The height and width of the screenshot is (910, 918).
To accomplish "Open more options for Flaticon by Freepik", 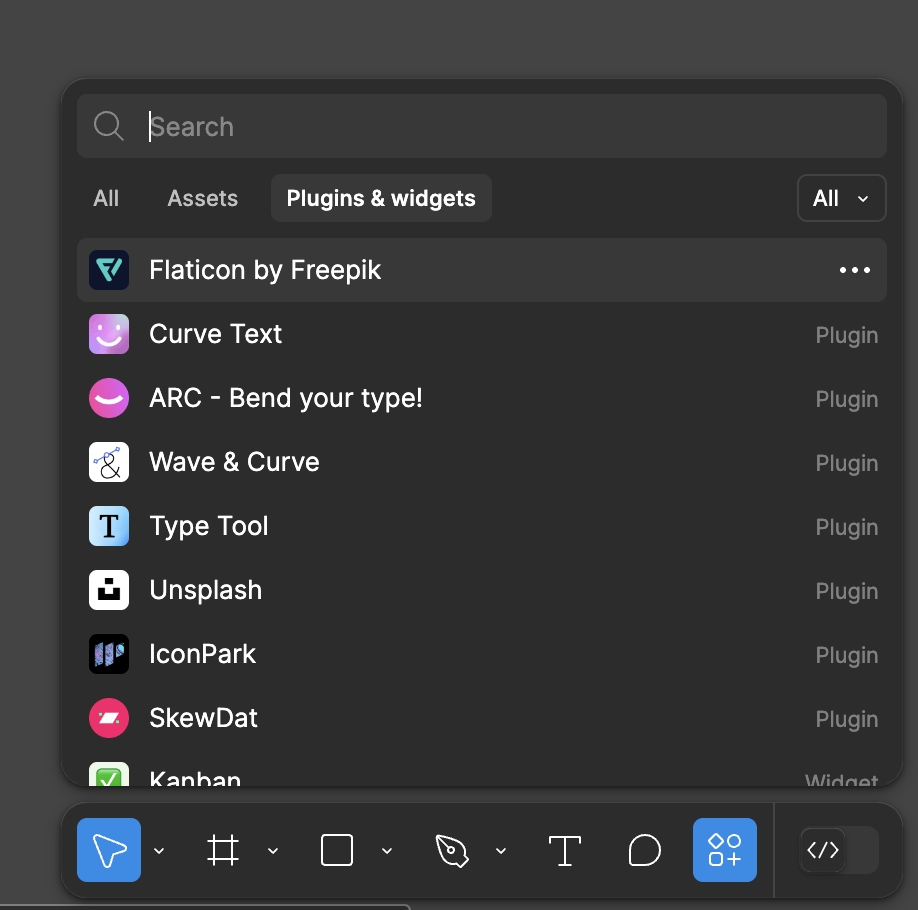I will pos(855,270).
